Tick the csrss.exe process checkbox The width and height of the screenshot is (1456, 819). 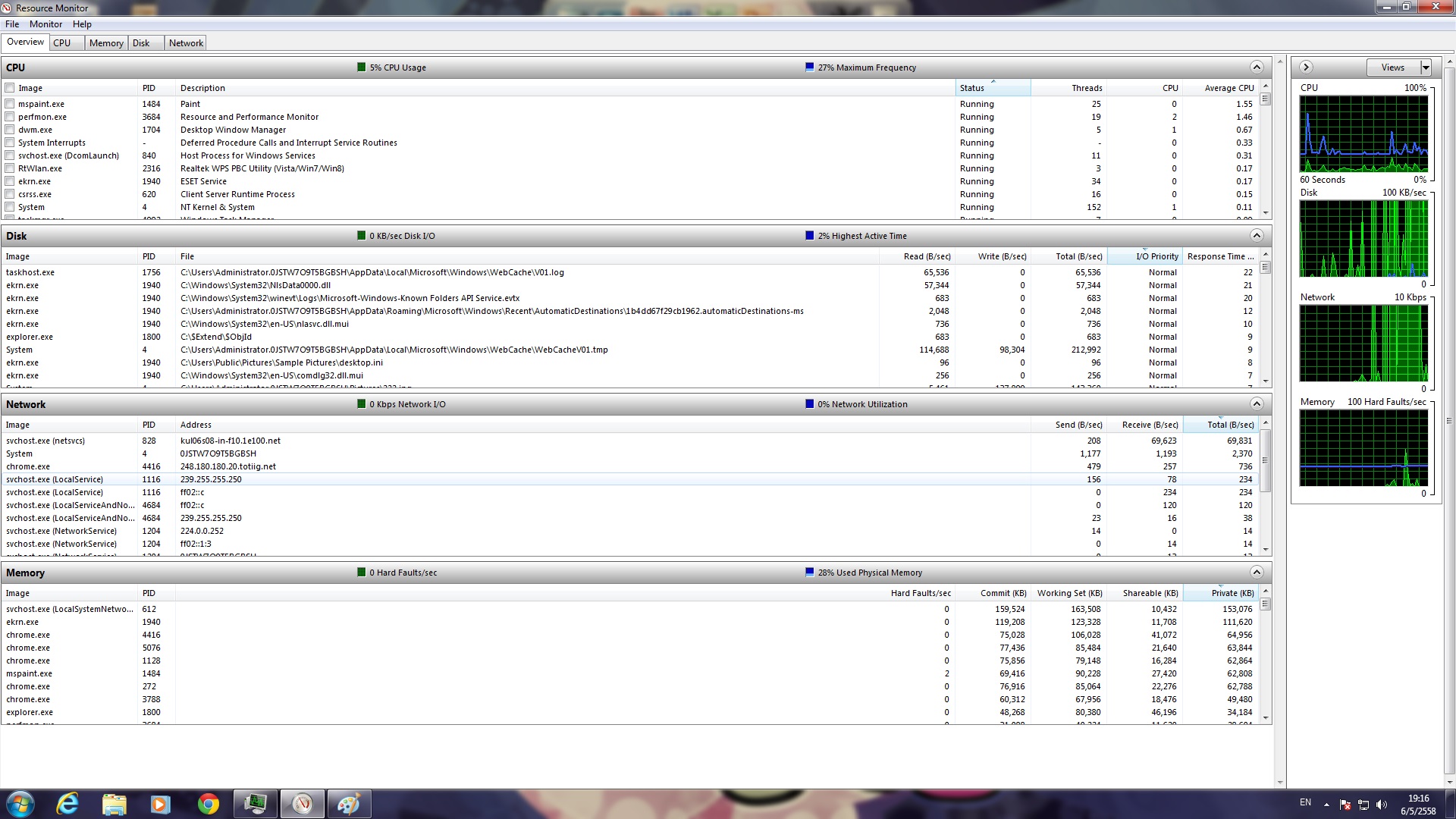pos(10,194)
